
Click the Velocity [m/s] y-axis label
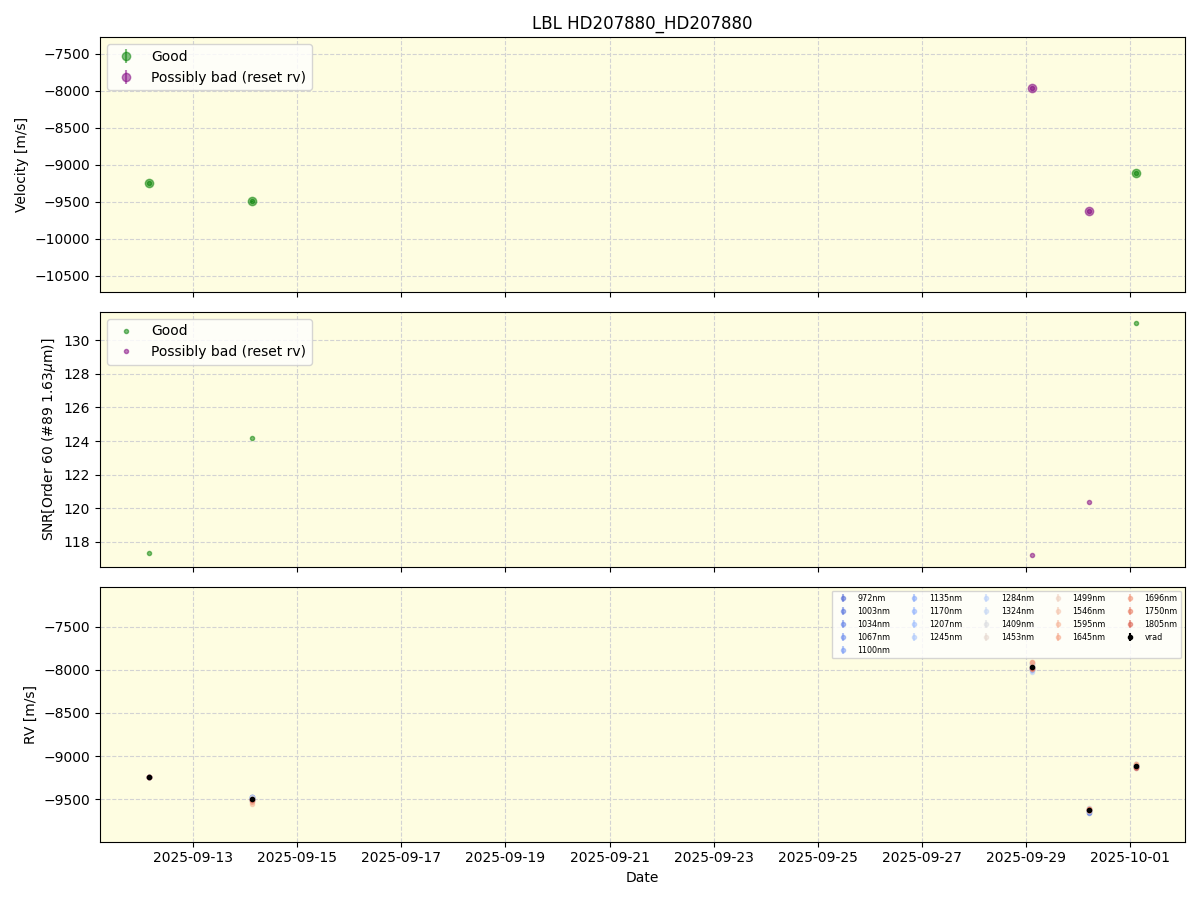21,165
